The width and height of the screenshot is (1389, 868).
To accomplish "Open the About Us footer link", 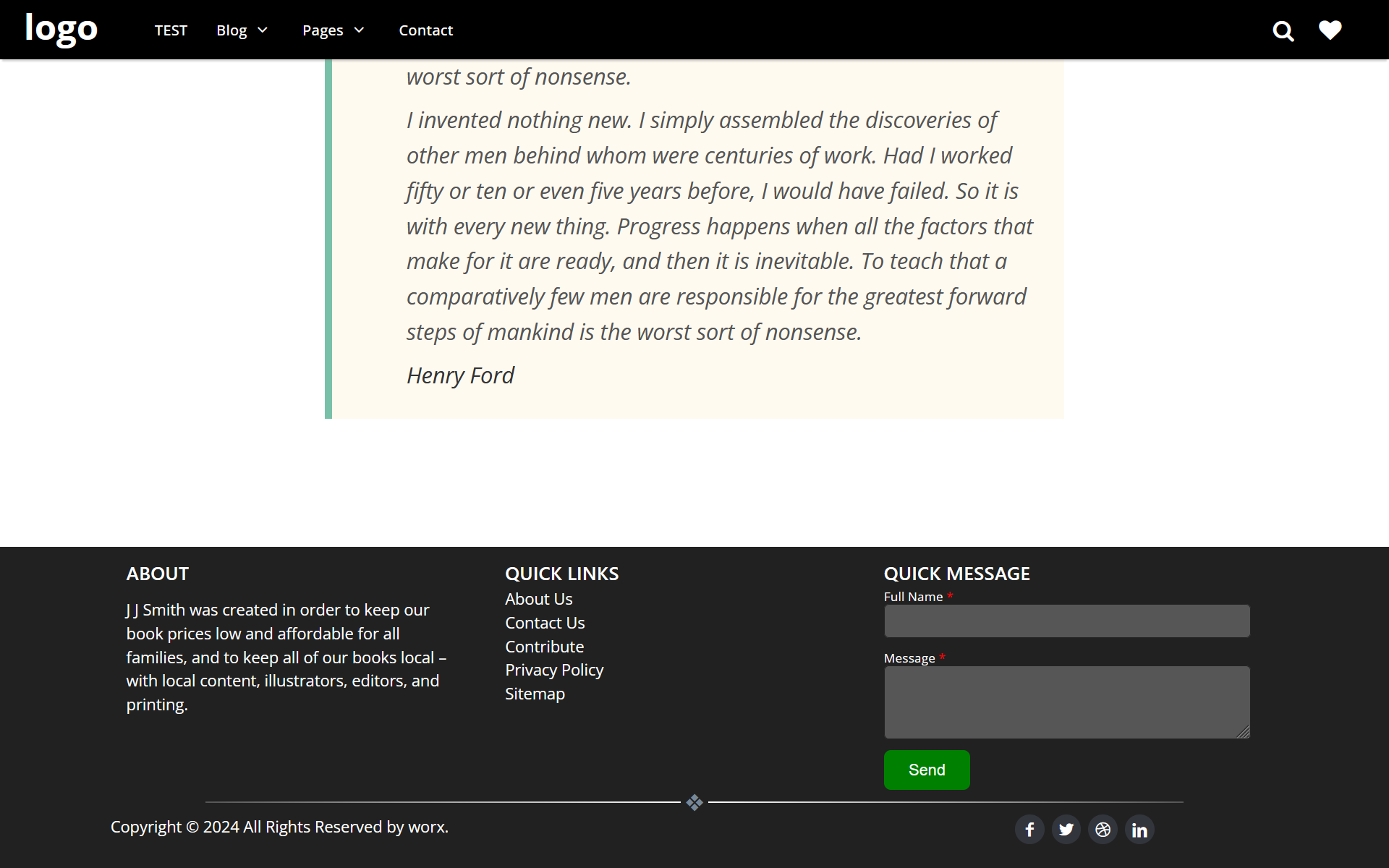I will pyautogui.click(x=538, y=599).
